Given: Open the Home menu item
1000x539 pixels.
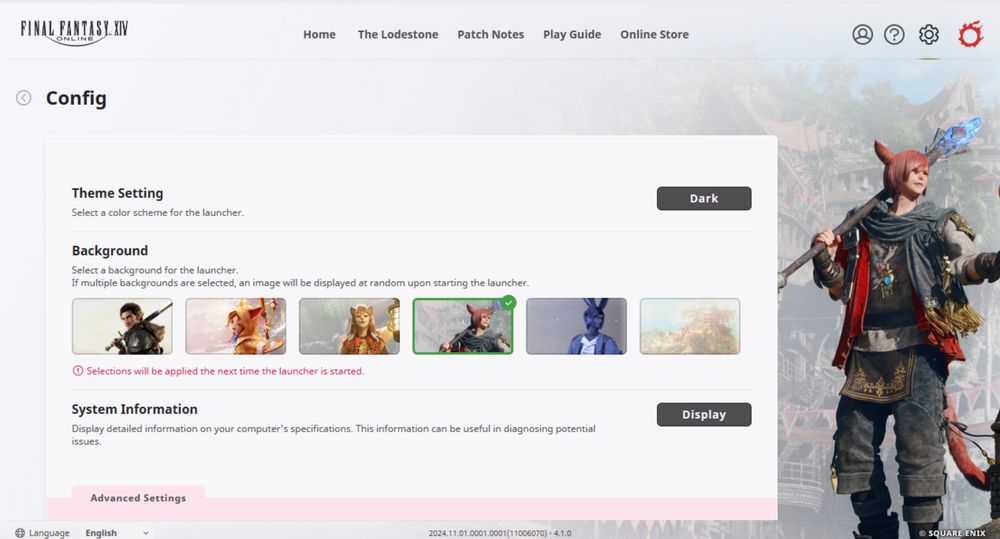Looking at the screenshot, I should [319, 34].
